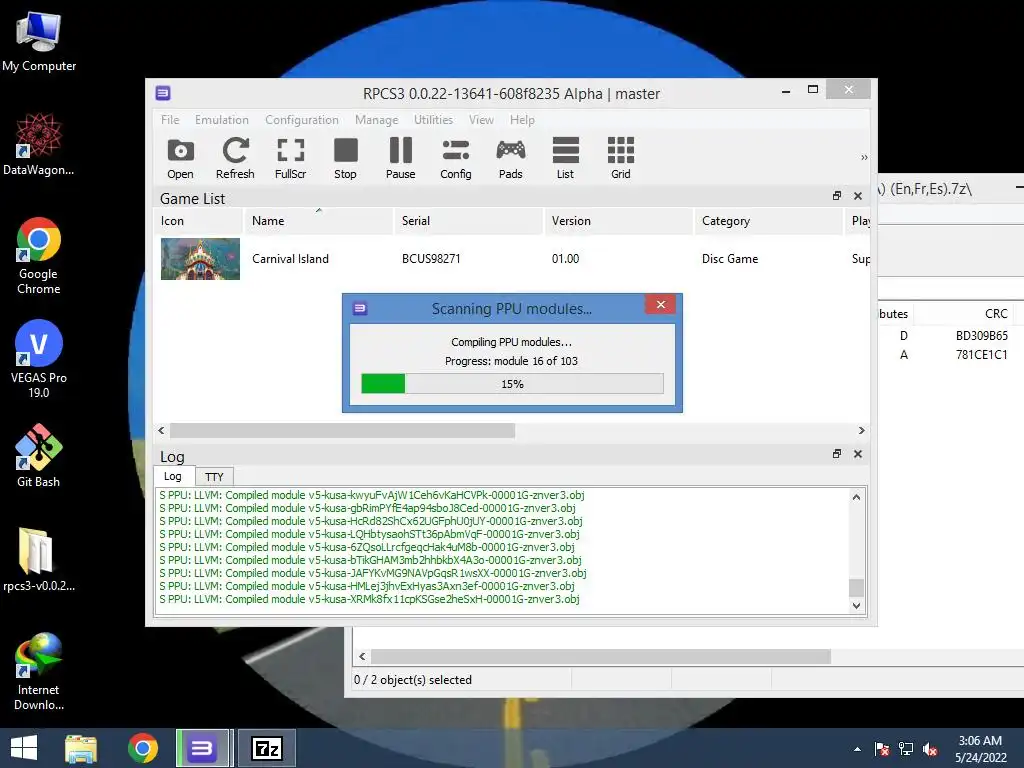The image size is (1024, 768).
Task: Switch to 7-Zip taskbar button
Action: [x=267, y=748]
